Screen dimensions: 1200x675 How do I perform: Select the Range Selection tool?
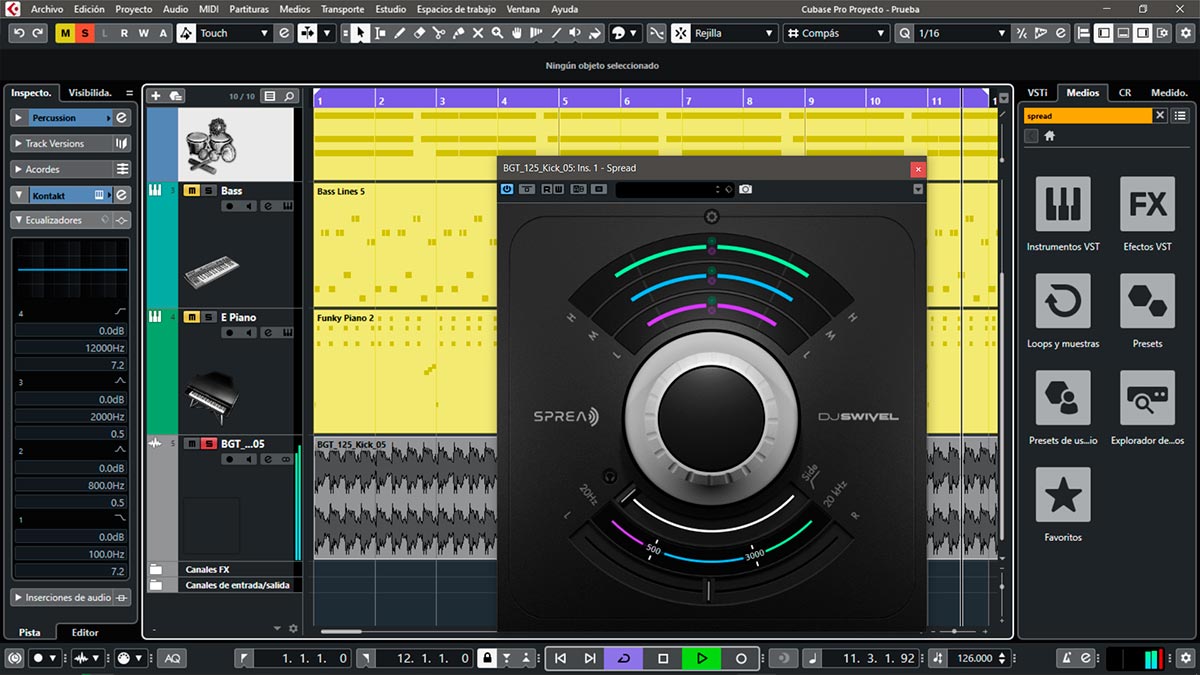[380, 33]
